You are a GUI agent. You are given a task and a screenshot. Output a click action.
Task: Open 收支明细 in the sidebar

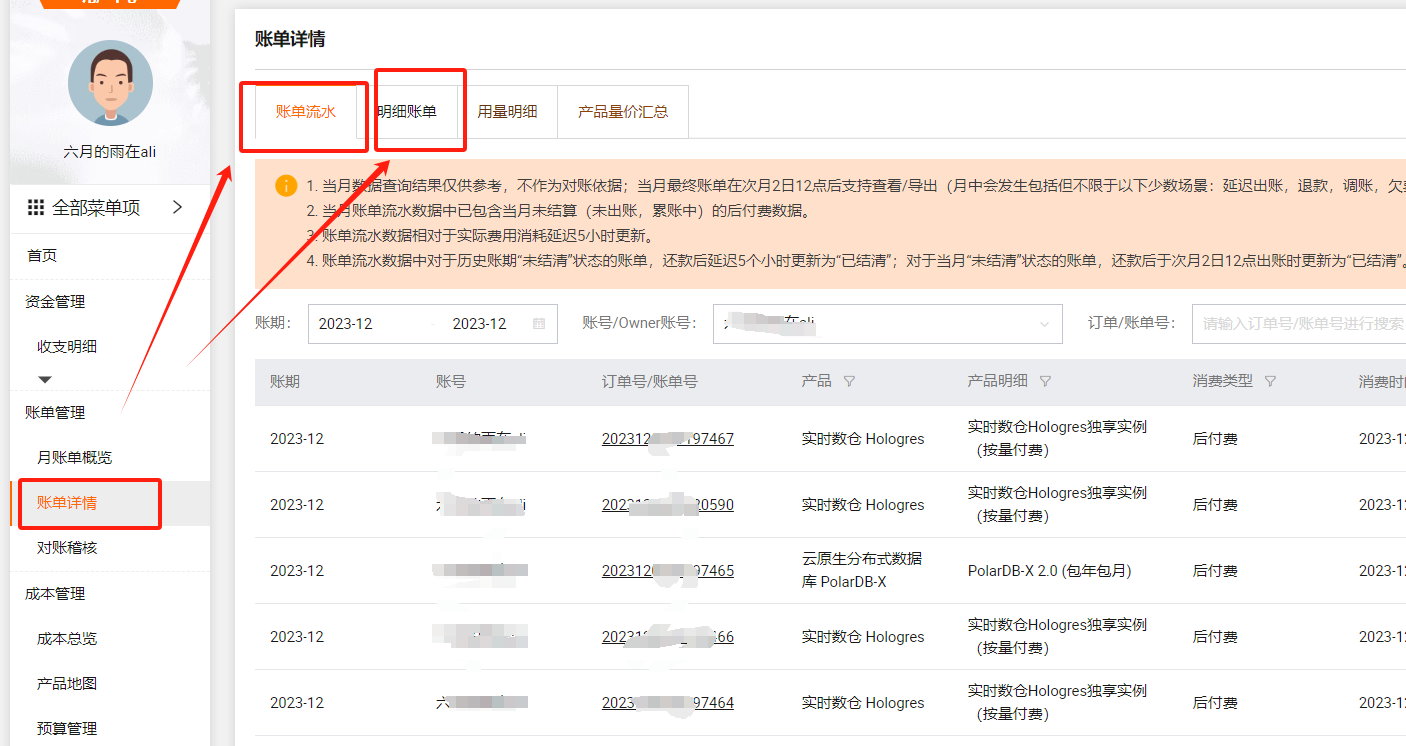pos(67,347)
